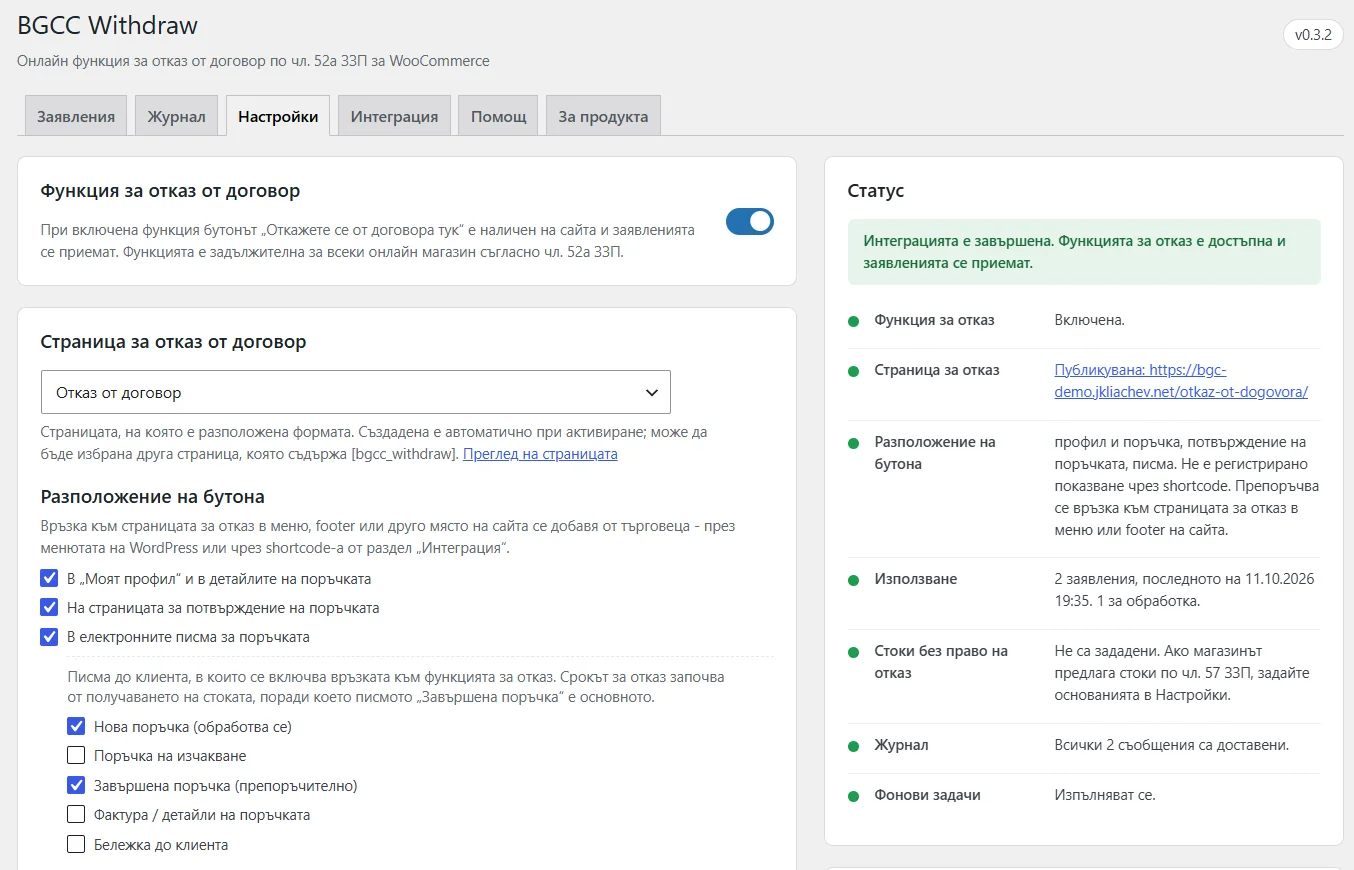Click the green dot beside Страница за отказ
1354x870 pixels.
pyautogui.click(x=853, y=371)
